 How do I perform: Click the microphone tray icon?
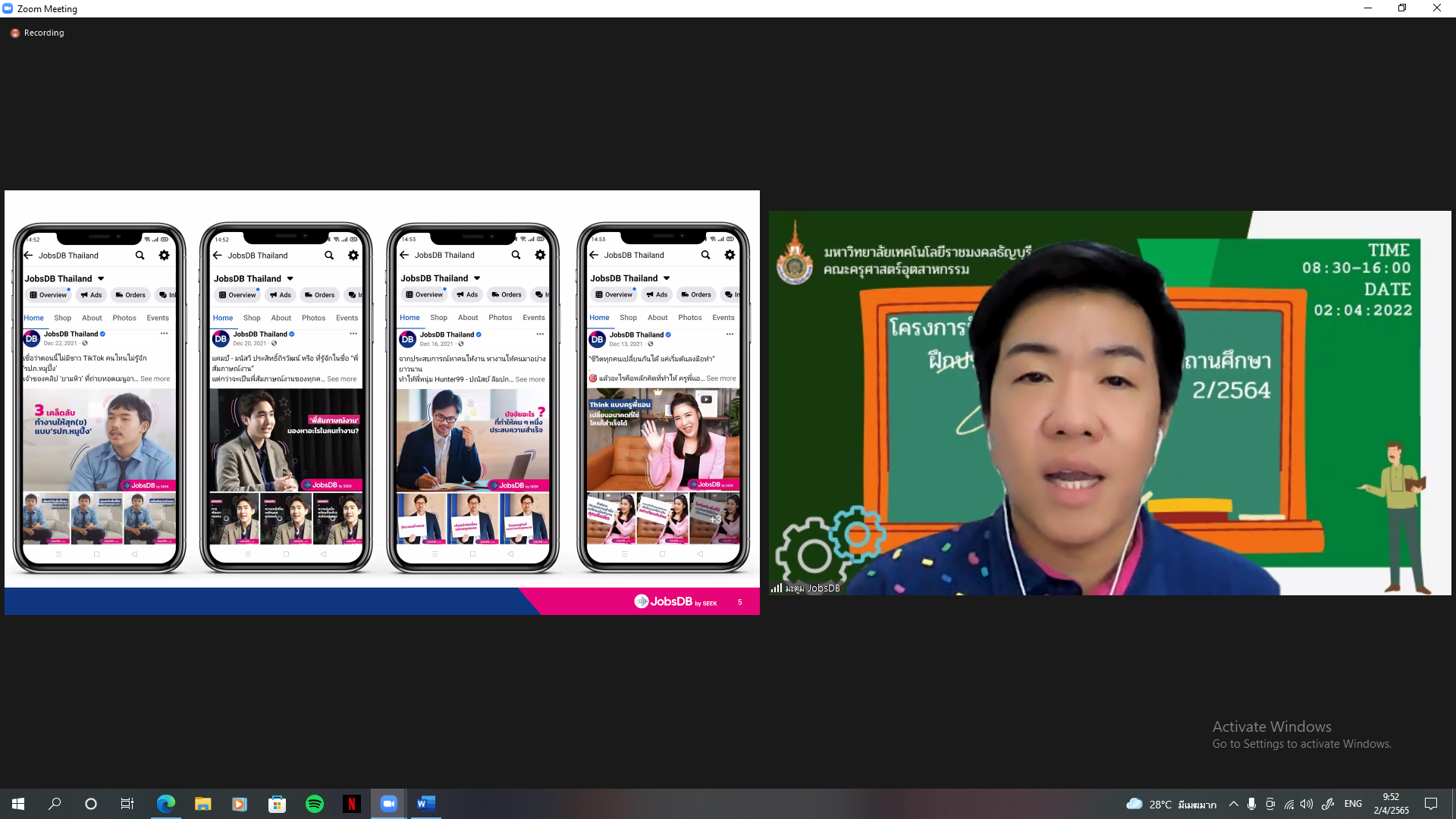coord(1251,804)
